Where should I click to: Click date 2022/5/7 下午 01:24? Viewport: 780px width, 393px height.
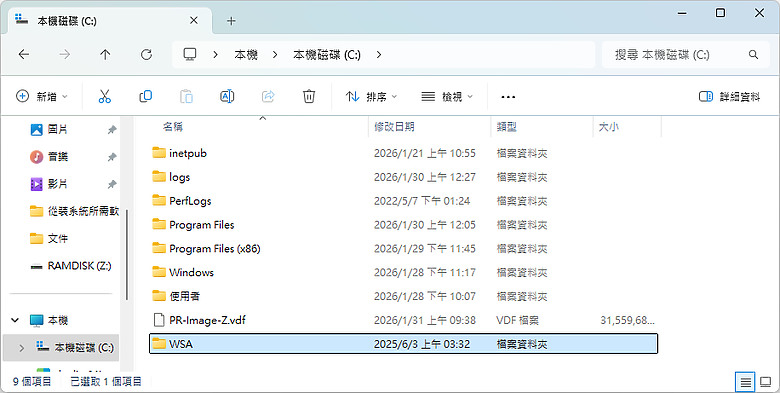422,201
